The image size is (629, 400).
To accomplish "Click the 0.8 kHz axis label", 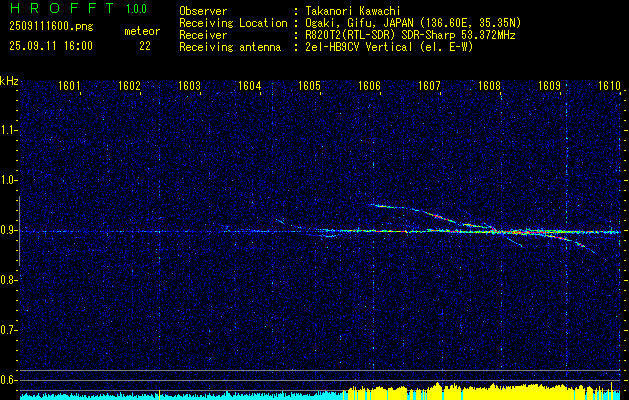I will (8, 280).
